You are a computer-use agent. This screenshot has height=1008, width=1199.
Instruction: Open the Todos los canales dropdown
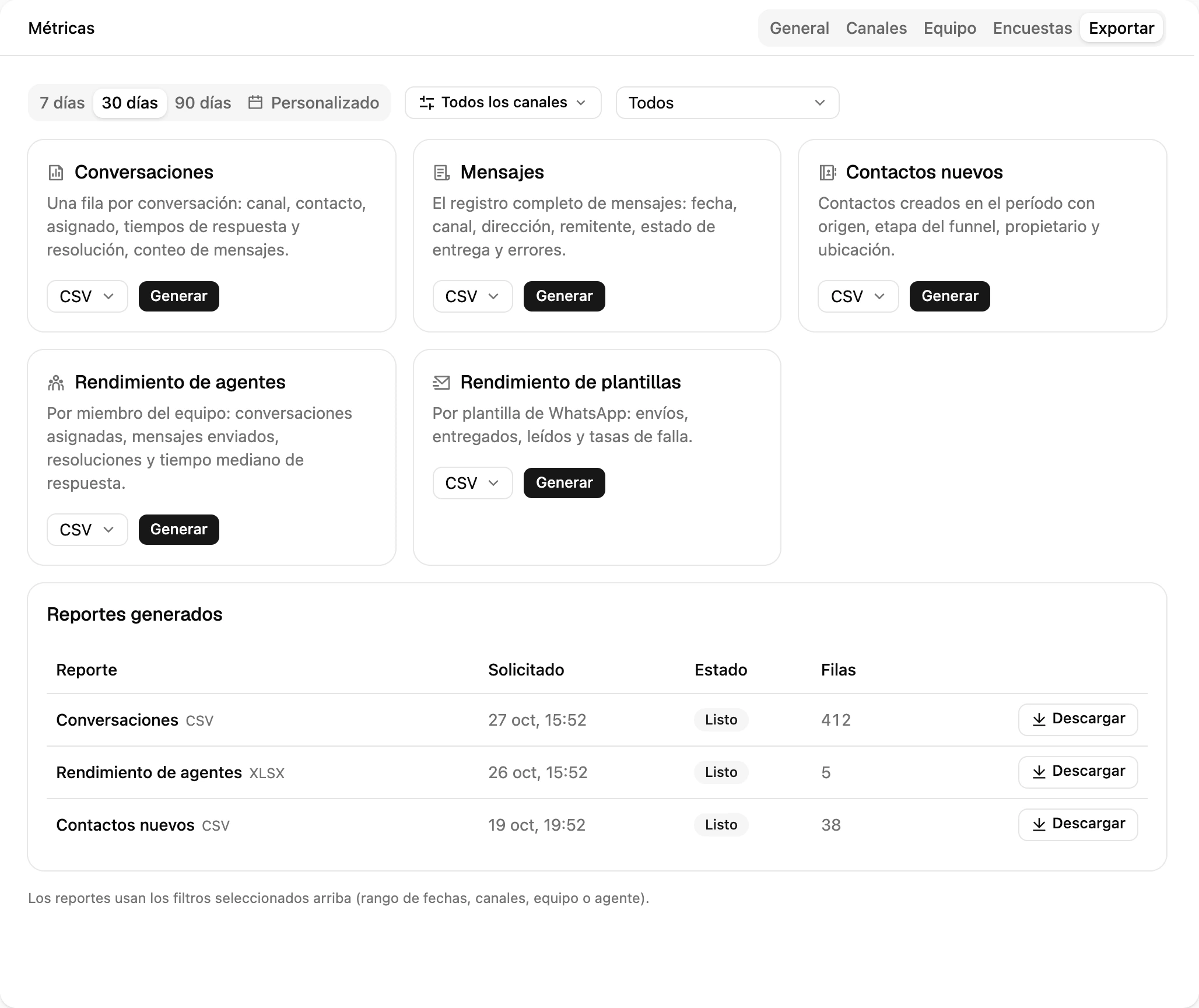(x=503, y=103)
